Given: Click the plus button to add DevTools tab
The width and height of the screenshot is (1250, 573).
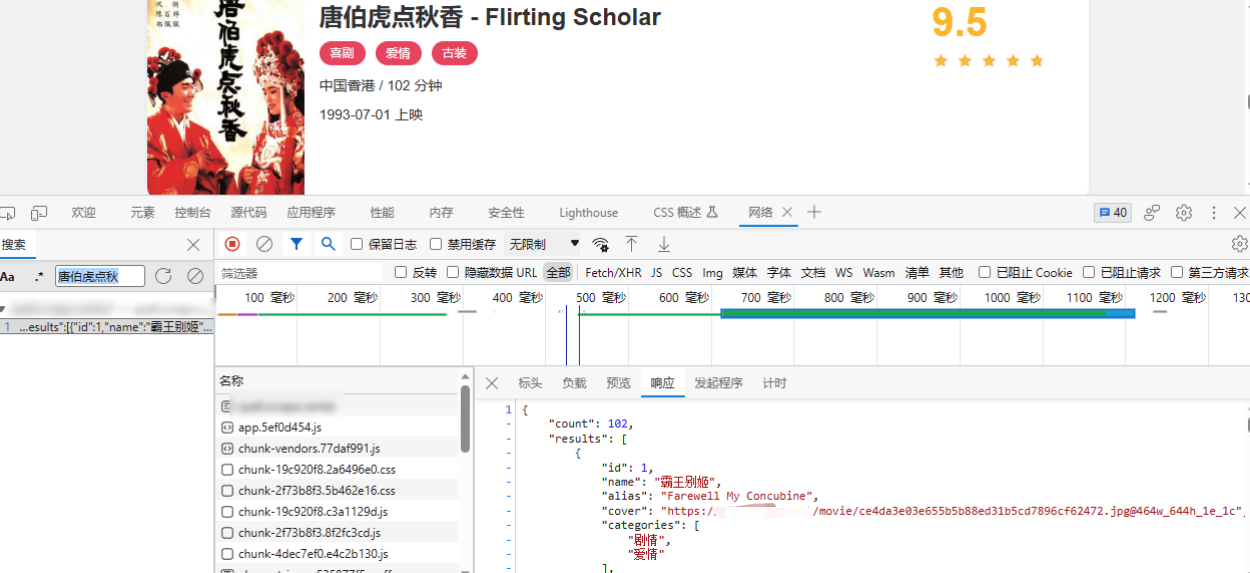Looking at the screenshot, I should [x=814, y=212].
